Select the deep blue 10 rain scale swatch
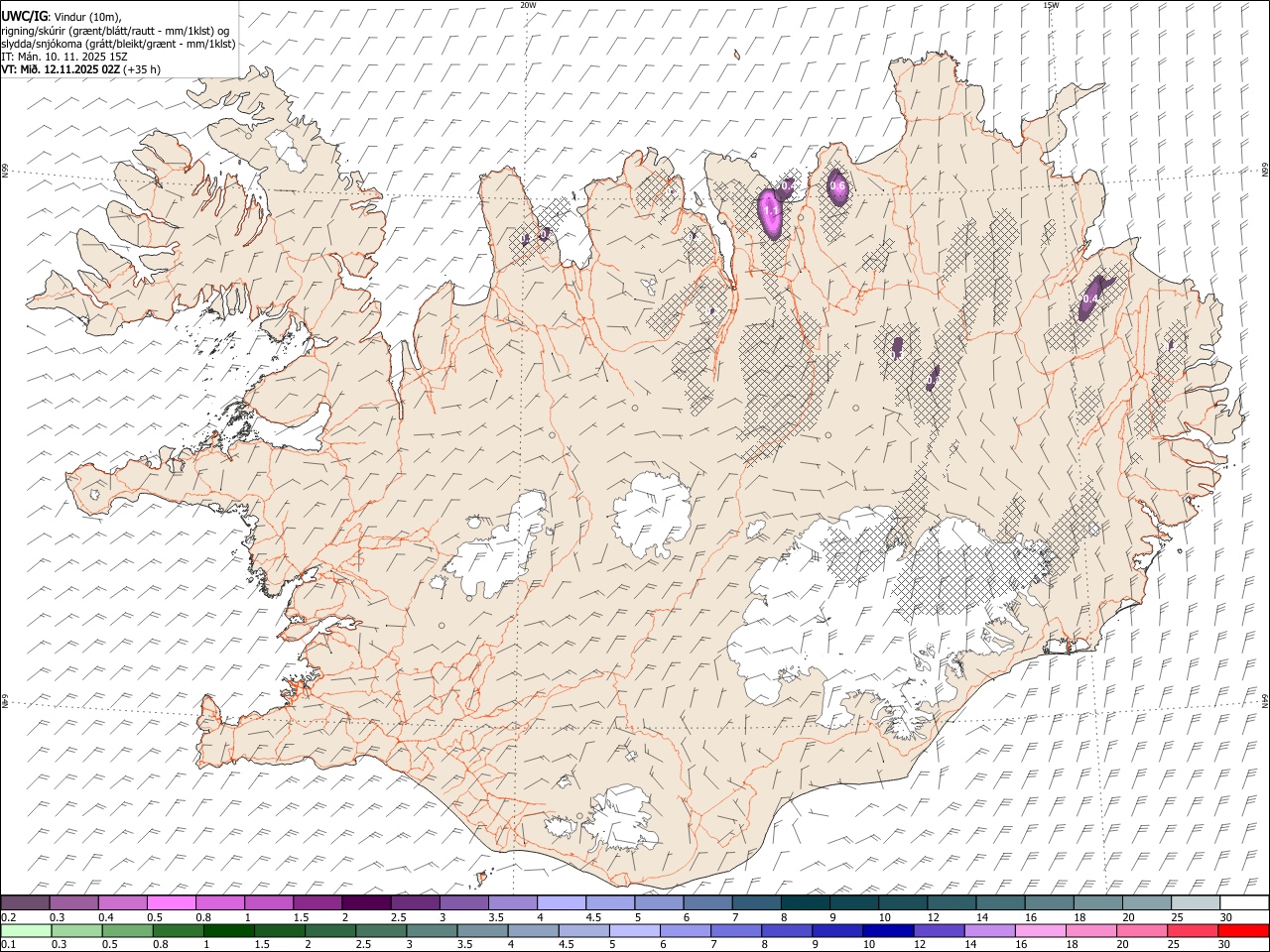 888,930
